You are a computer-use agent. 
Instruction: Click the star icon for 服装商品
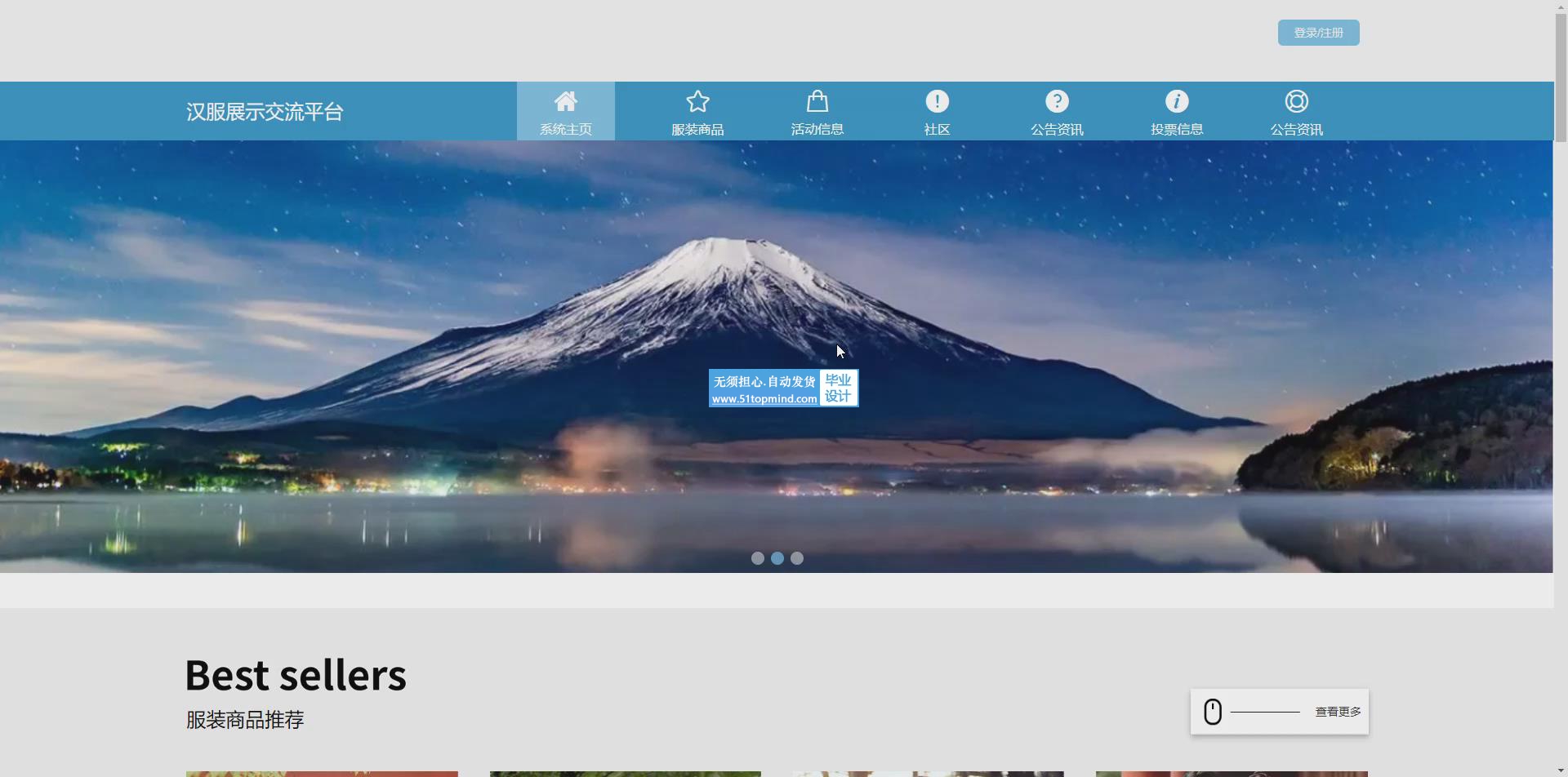pos(697,101)
